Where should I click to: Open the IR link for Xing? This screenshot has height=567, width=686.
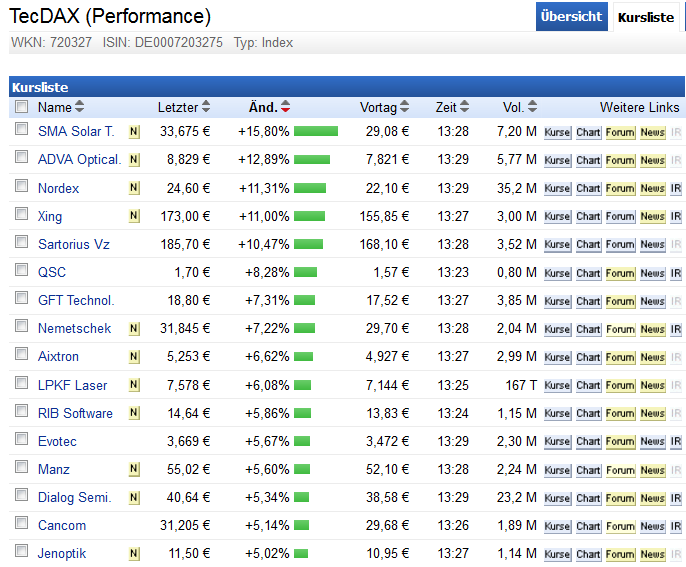click(676, 217)
